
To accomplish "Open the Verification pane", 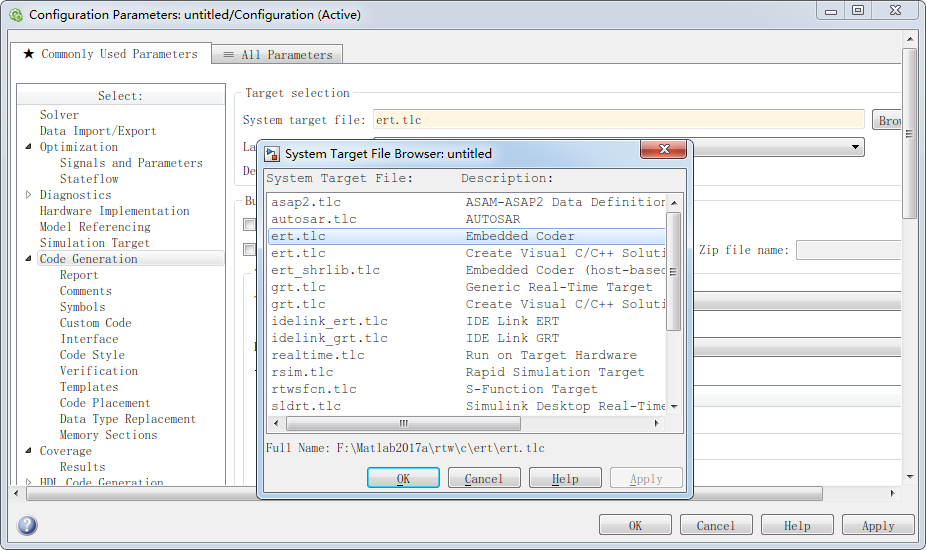I will [x=99, y=370].
